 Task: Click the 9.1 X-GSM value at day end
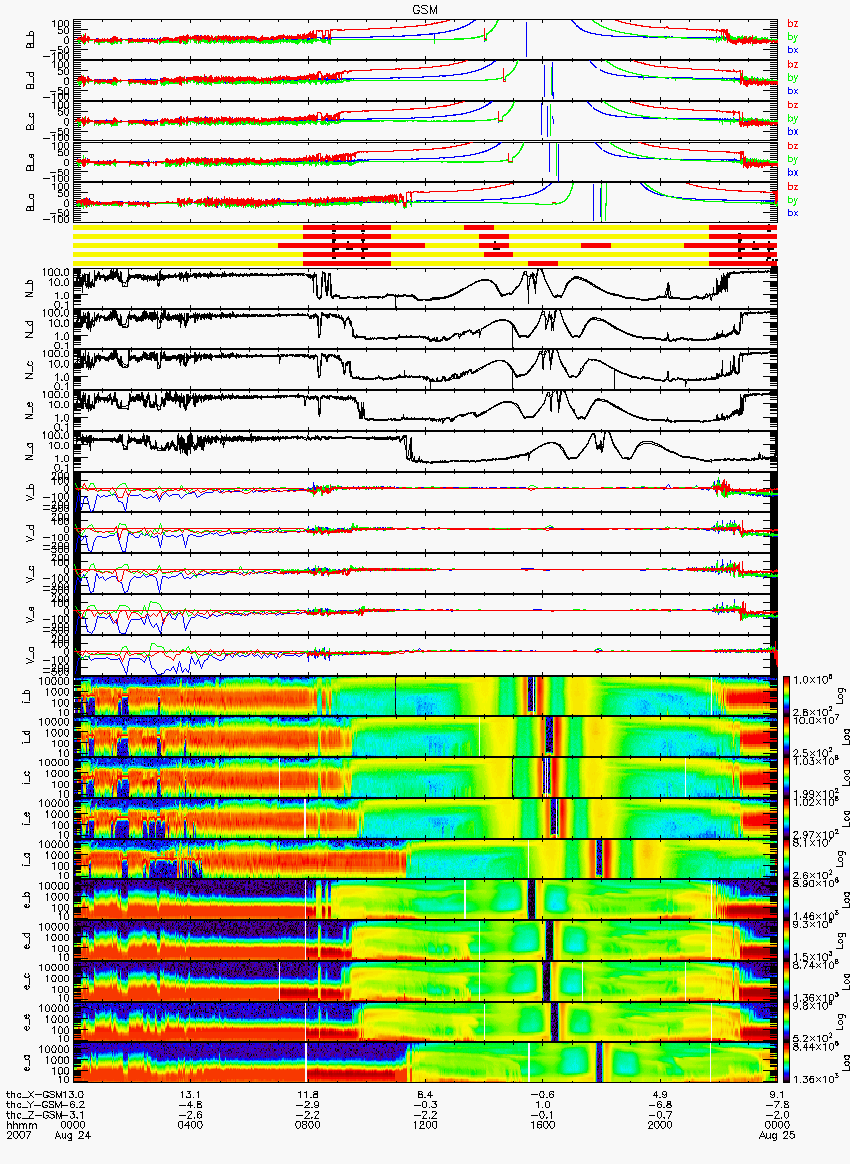point(777,1095)
